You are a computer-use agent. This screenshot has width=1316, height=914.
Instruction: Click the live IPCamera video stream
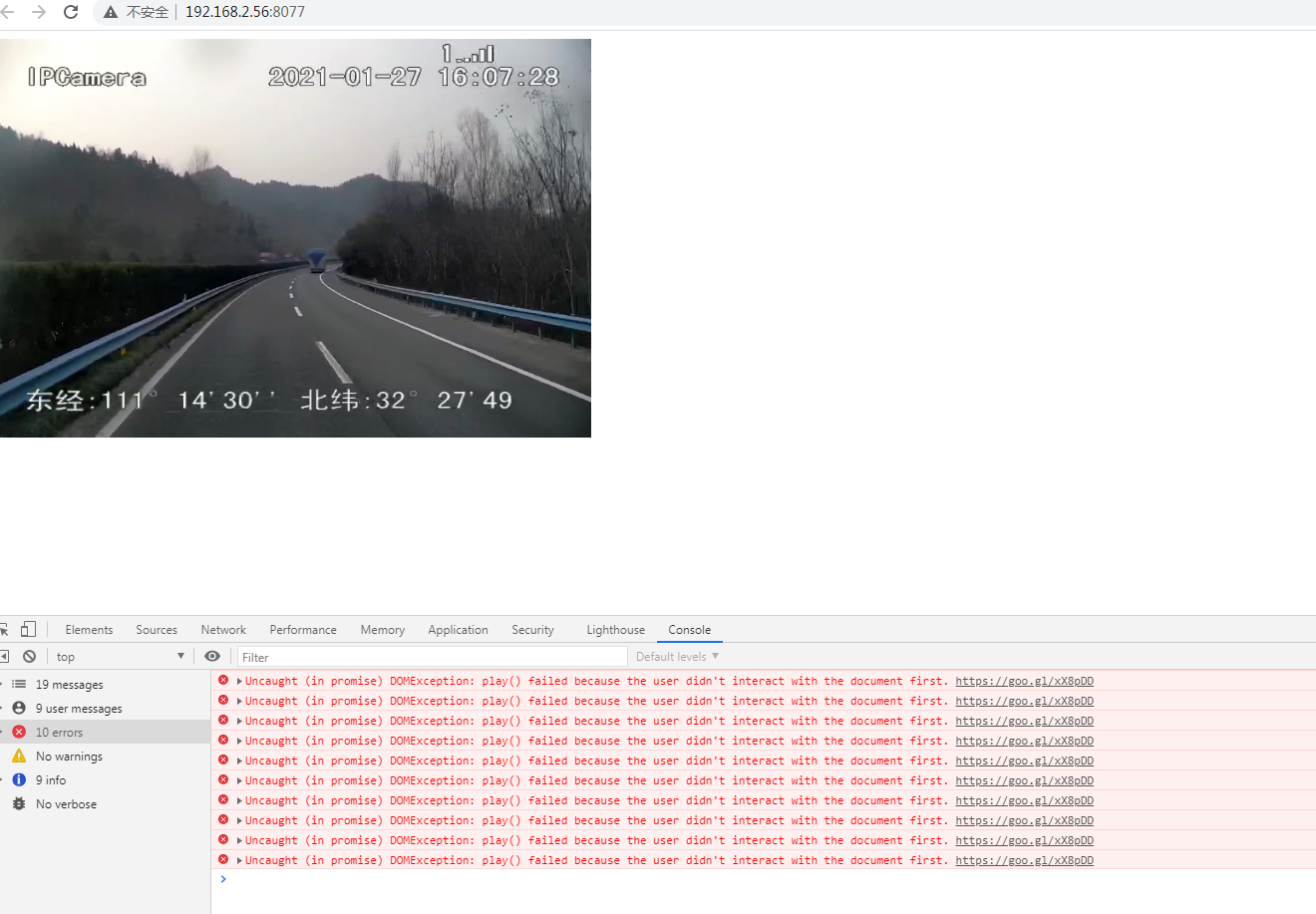click(x=295, y=237)
